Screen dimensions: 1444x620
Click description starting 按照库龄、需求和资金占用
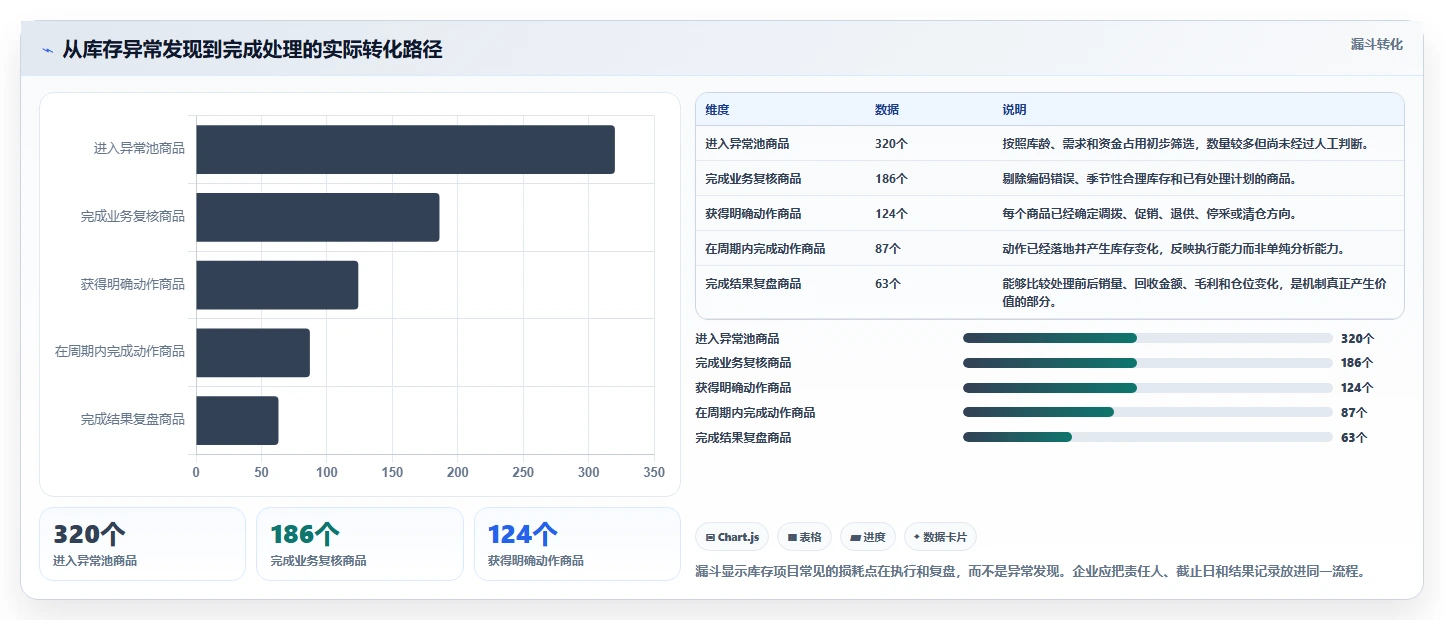click(x=1185, y=144)
